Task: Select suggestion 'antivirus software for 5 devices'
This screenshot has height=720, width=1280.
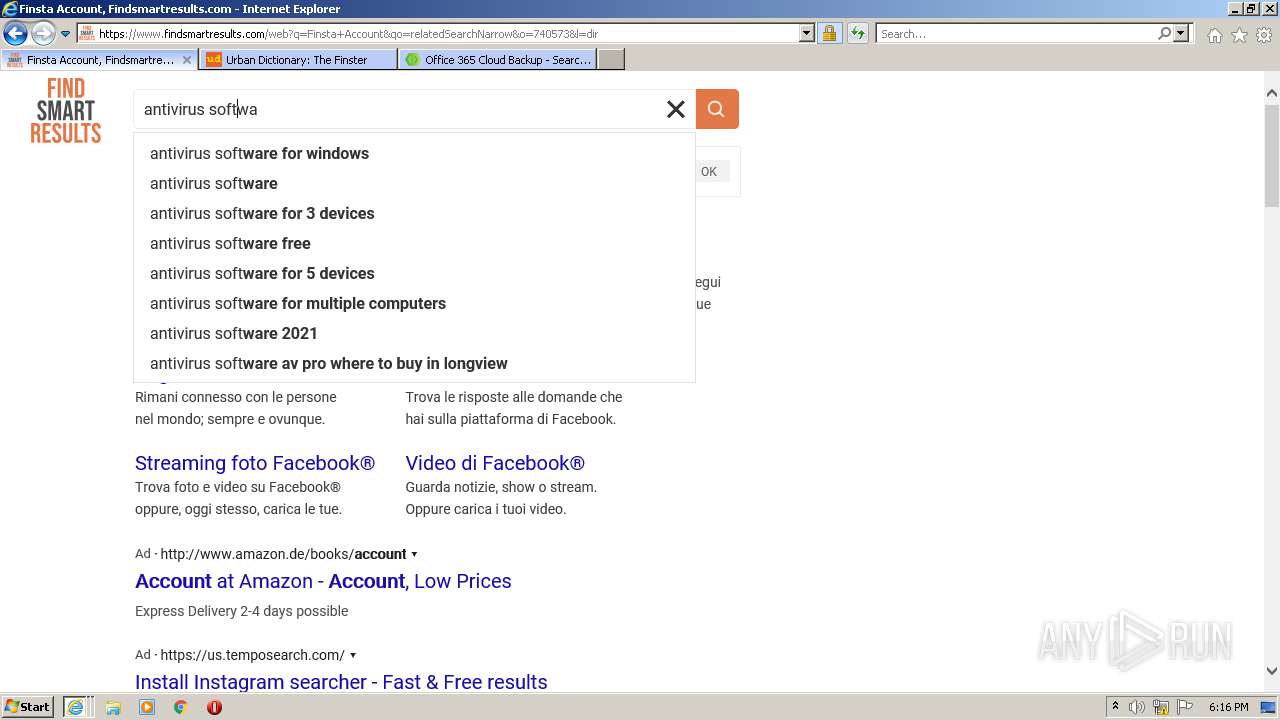Action: [x=414, y=273]
